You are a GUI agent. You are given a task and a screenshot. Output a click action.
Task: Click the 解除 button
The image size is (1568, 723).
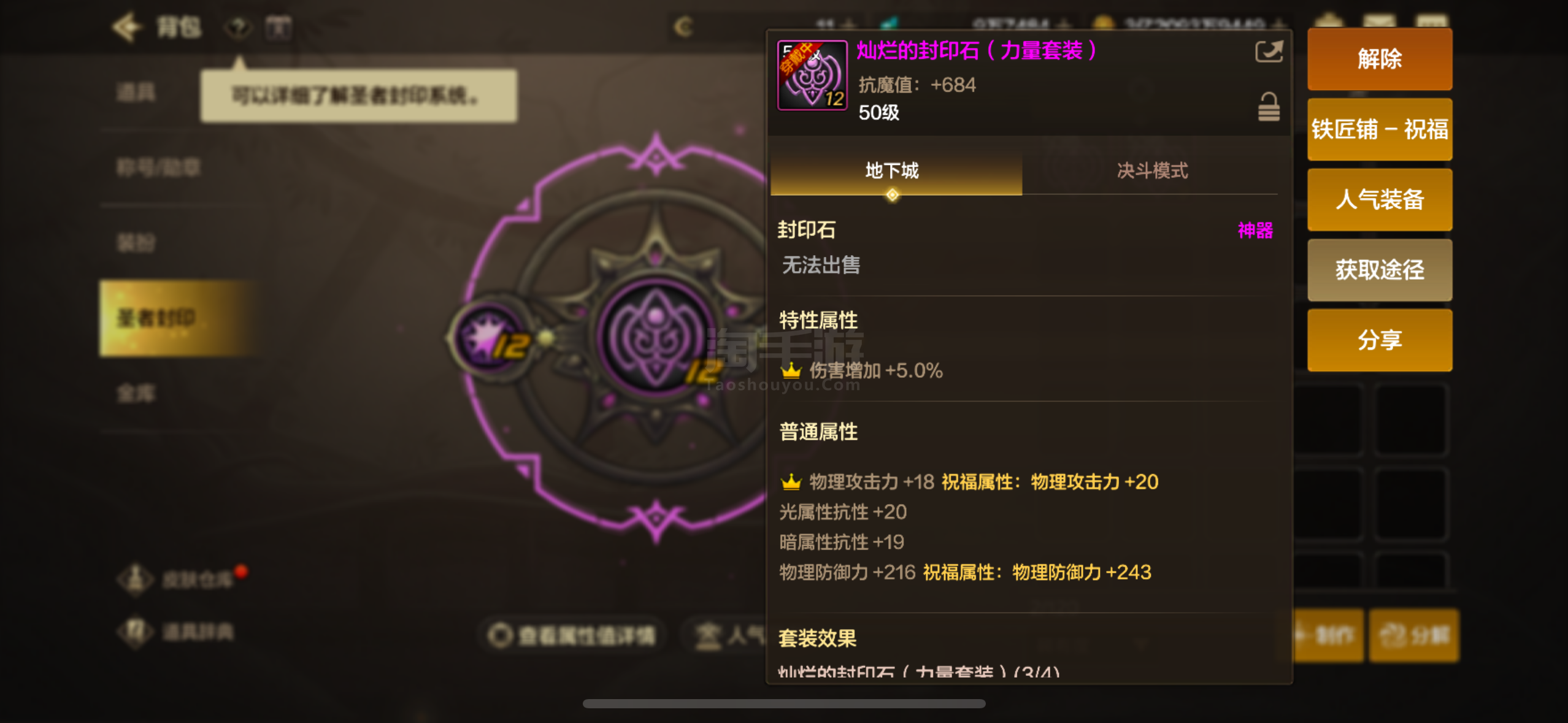[x=1379, y=59]
